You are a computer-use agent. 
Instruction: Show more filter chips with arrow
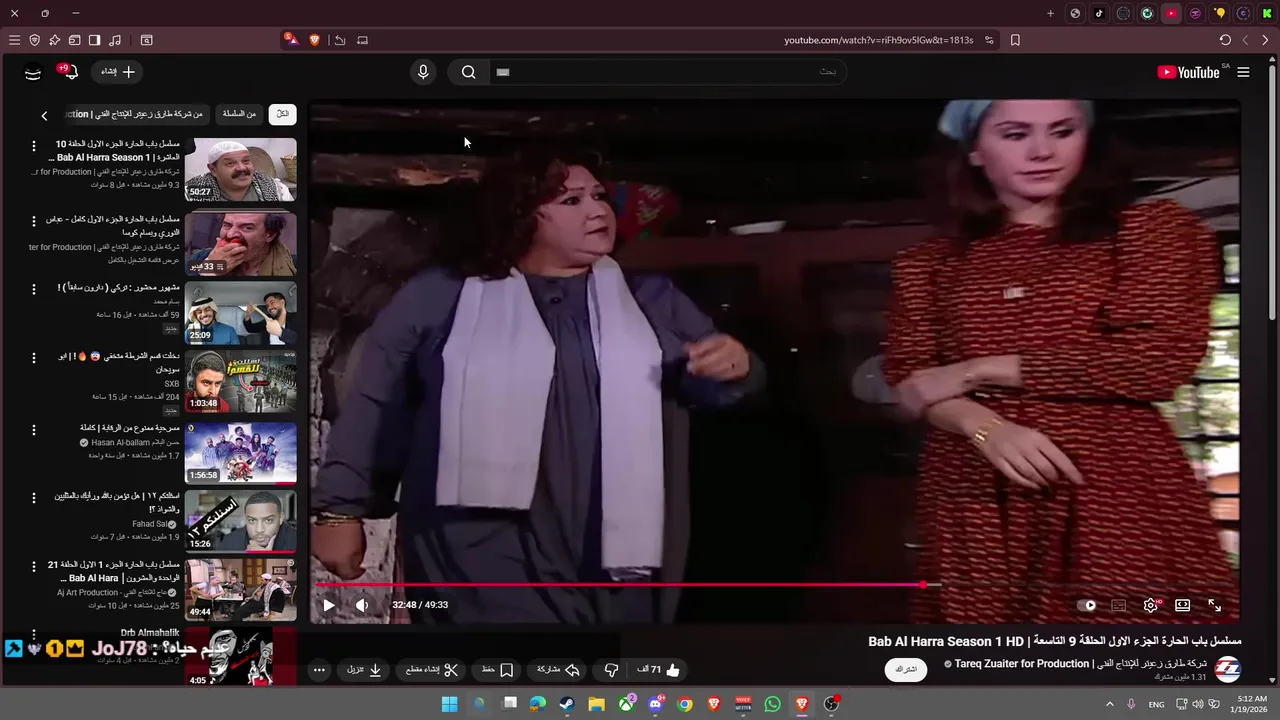pos(44,115)
